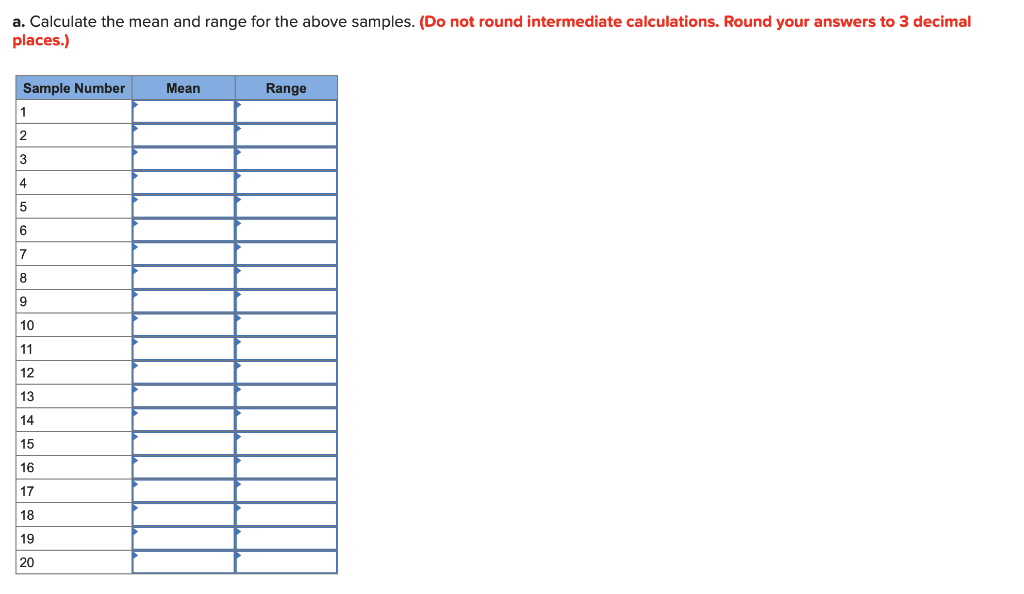Image resolution: width=1024 pixels, height=594 pixels.
Task: Click the blue comment marker in Sample 2's Mean cell
Action: [134, 130]
